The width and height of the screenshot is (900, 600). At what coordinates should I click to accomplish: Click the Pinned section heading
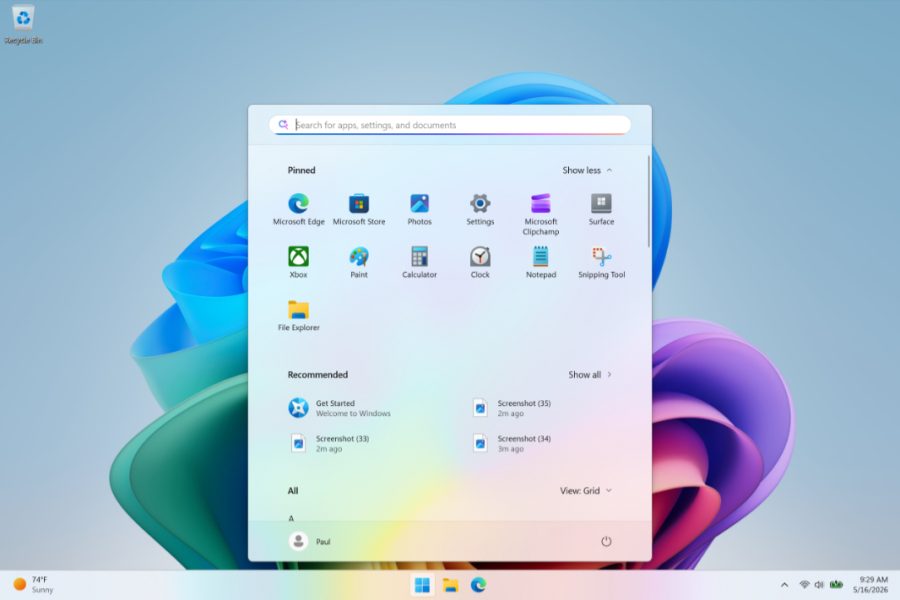pos(301,170)
